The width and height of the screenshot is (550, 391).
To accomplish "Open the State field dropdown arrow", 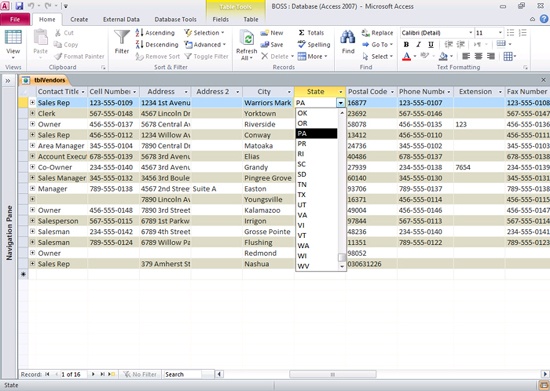I will [341, 103].
